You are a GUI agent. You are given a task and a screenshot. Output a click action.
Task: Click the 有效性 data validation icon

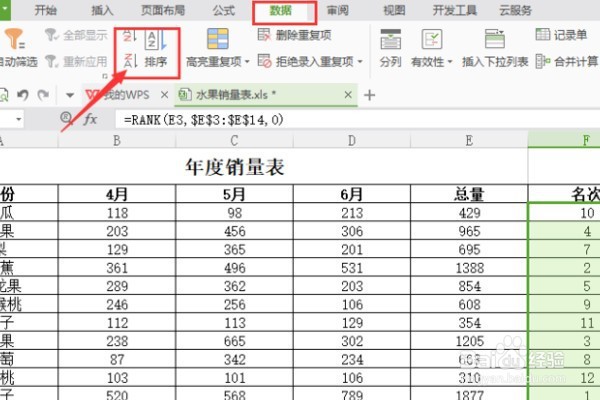point(432,39)
